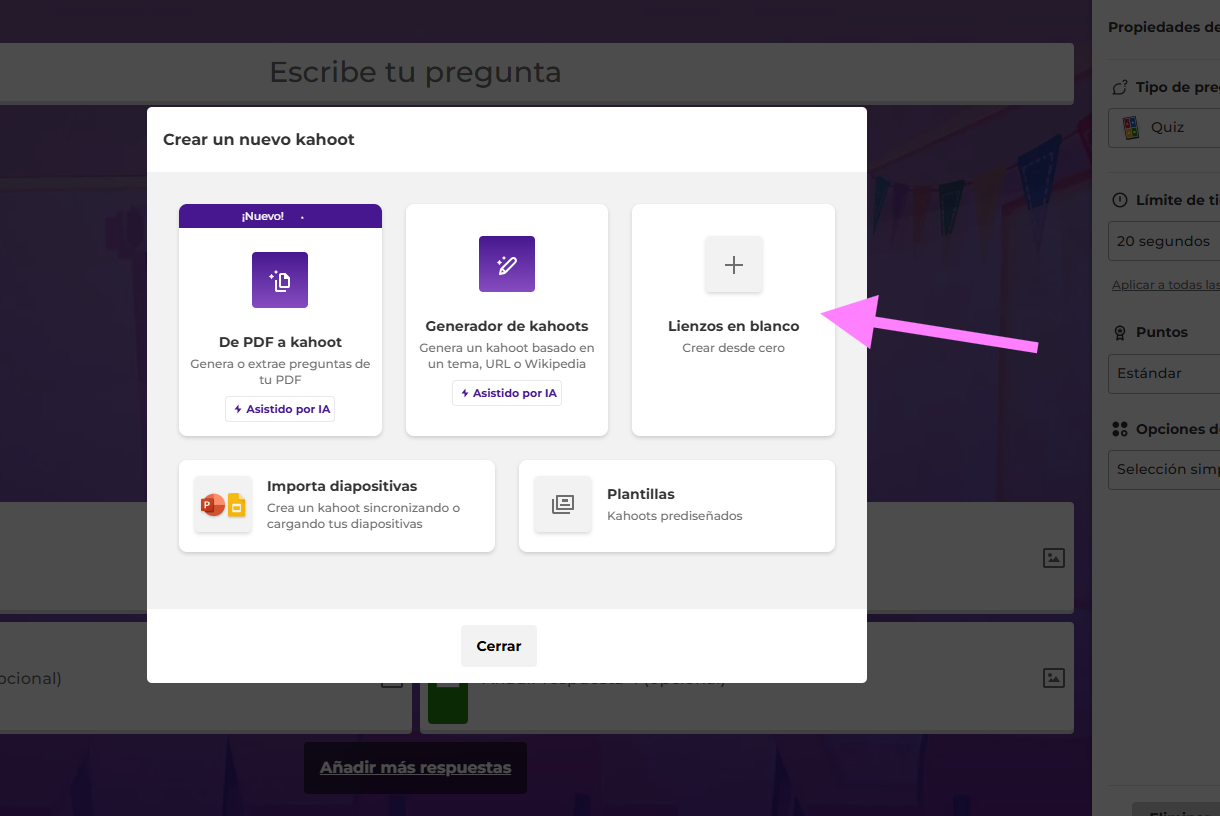Image resolution: width=1220 pixels, height=816 pixels.
Task: Open the De PDF a kahoot card icon
Action: [280, 280]
